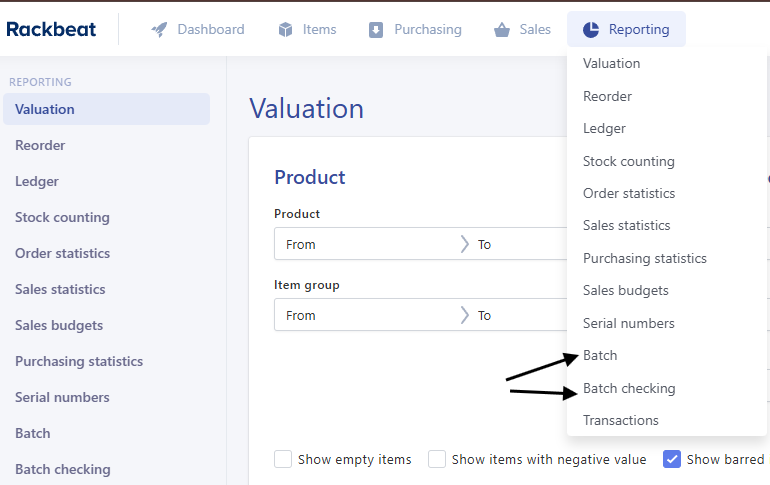Open the Item group From field
This screenshot has width=770, height=485.
click(365, 315)
